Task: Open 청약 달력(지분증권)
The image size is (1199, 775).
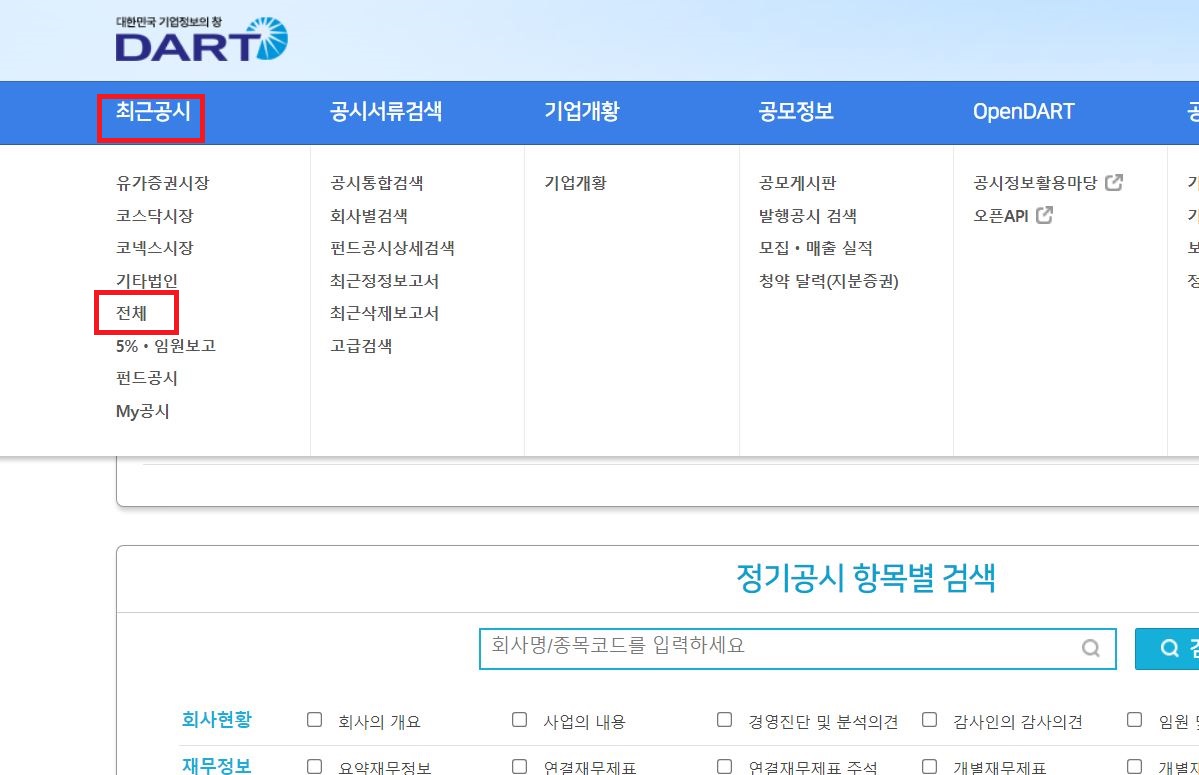Action: 830,280
